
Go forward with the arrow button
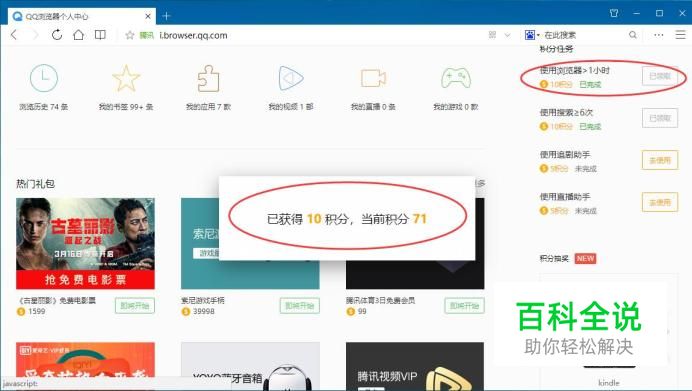[x=35, y=35]
